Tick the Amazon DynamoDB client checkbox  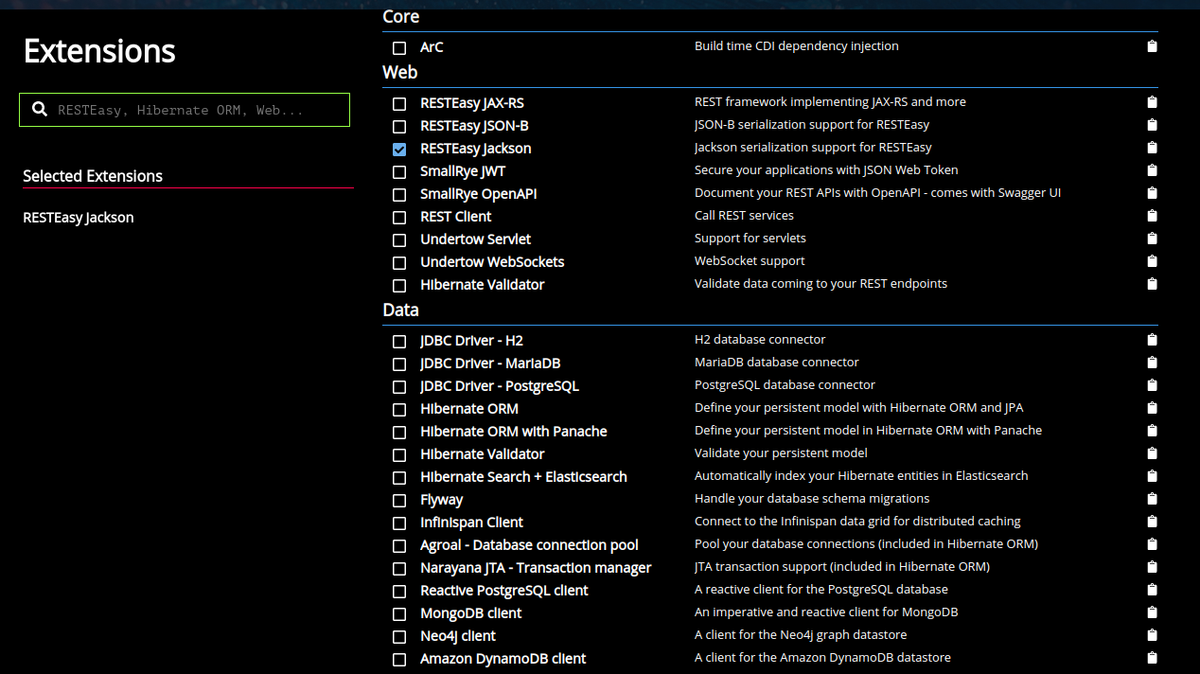tap(399, 660)
